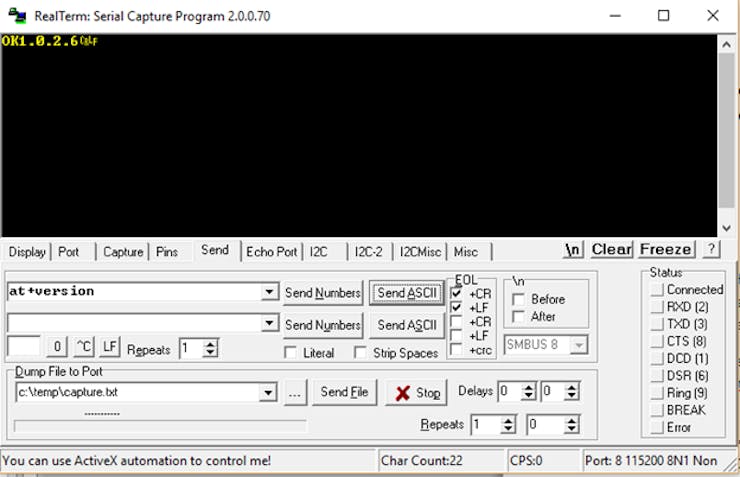Enable the second +LF EOL checkbox
Viewport: 740px width, 477px height.
click(456, 335)
